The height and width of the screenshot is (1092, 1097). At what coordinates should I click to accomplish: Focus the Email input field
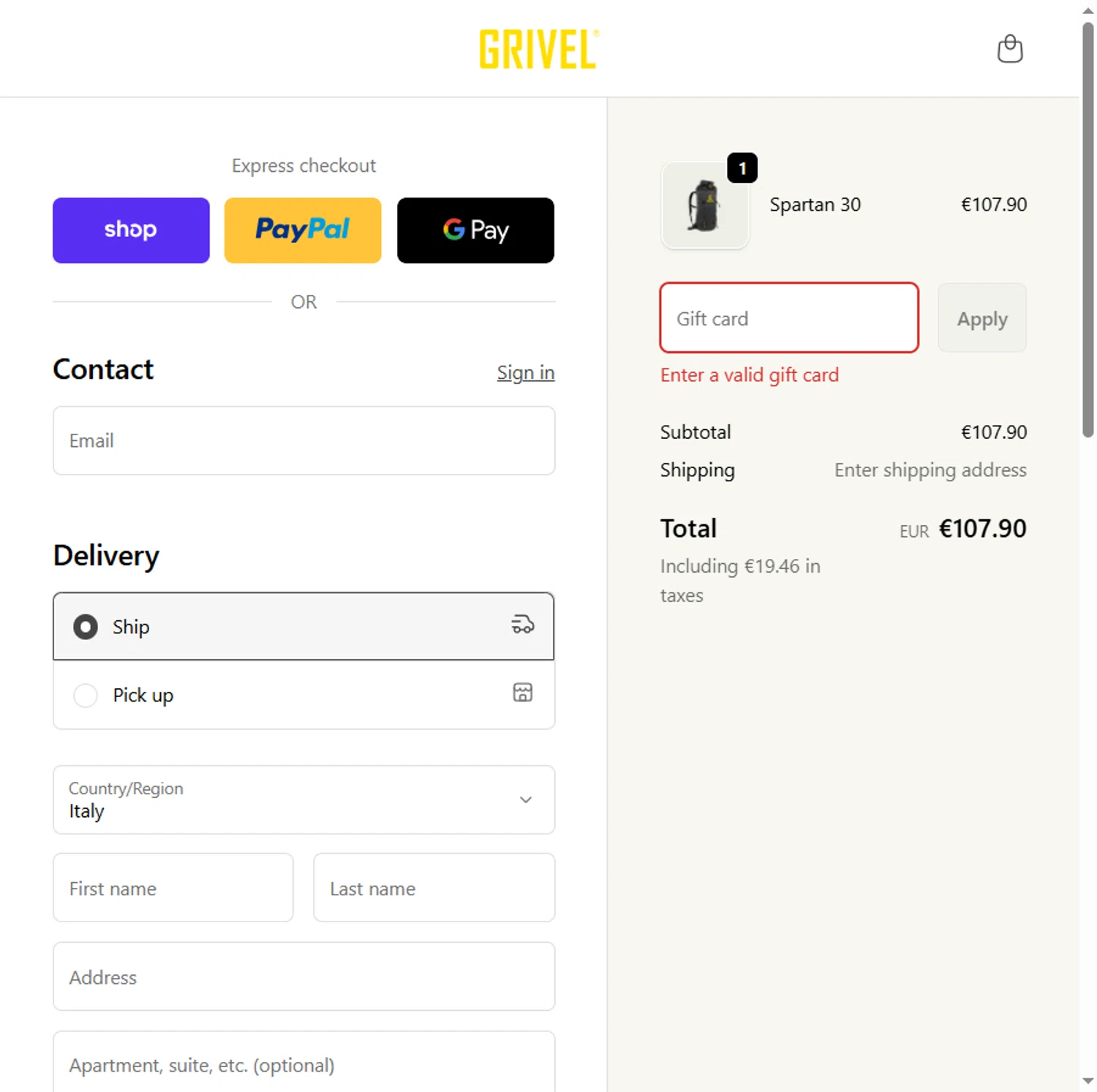(x=304, y=440)
